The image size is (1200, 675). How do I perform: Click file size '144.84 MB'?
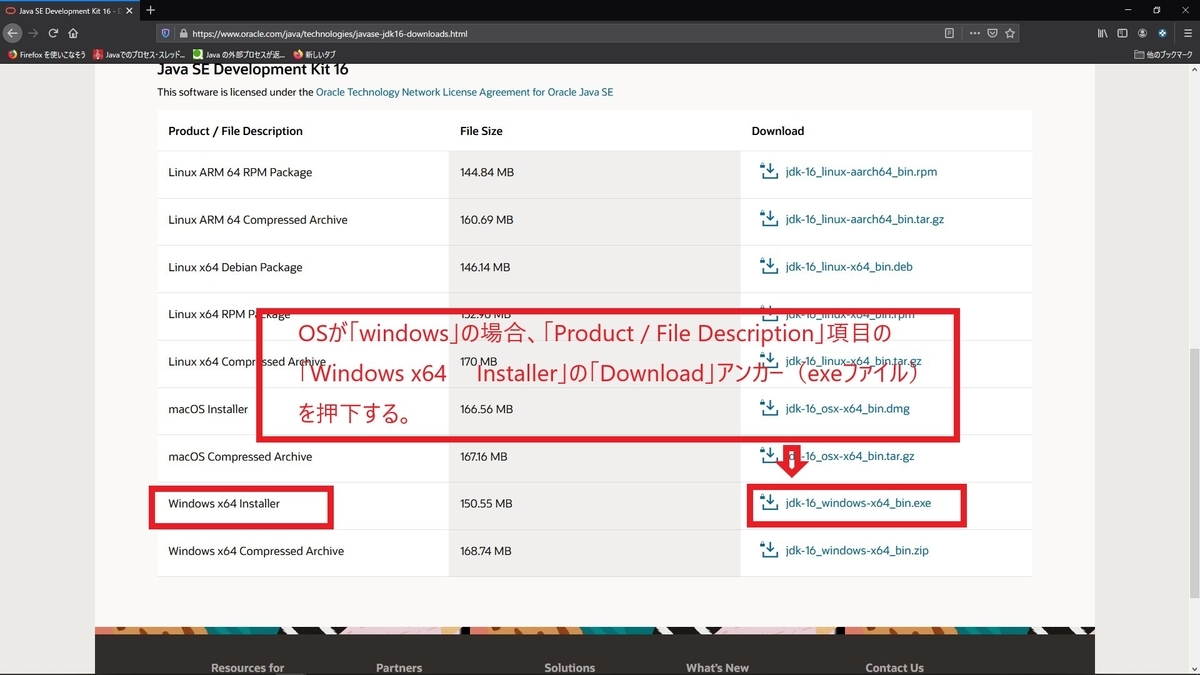click(x=487, y=172)
